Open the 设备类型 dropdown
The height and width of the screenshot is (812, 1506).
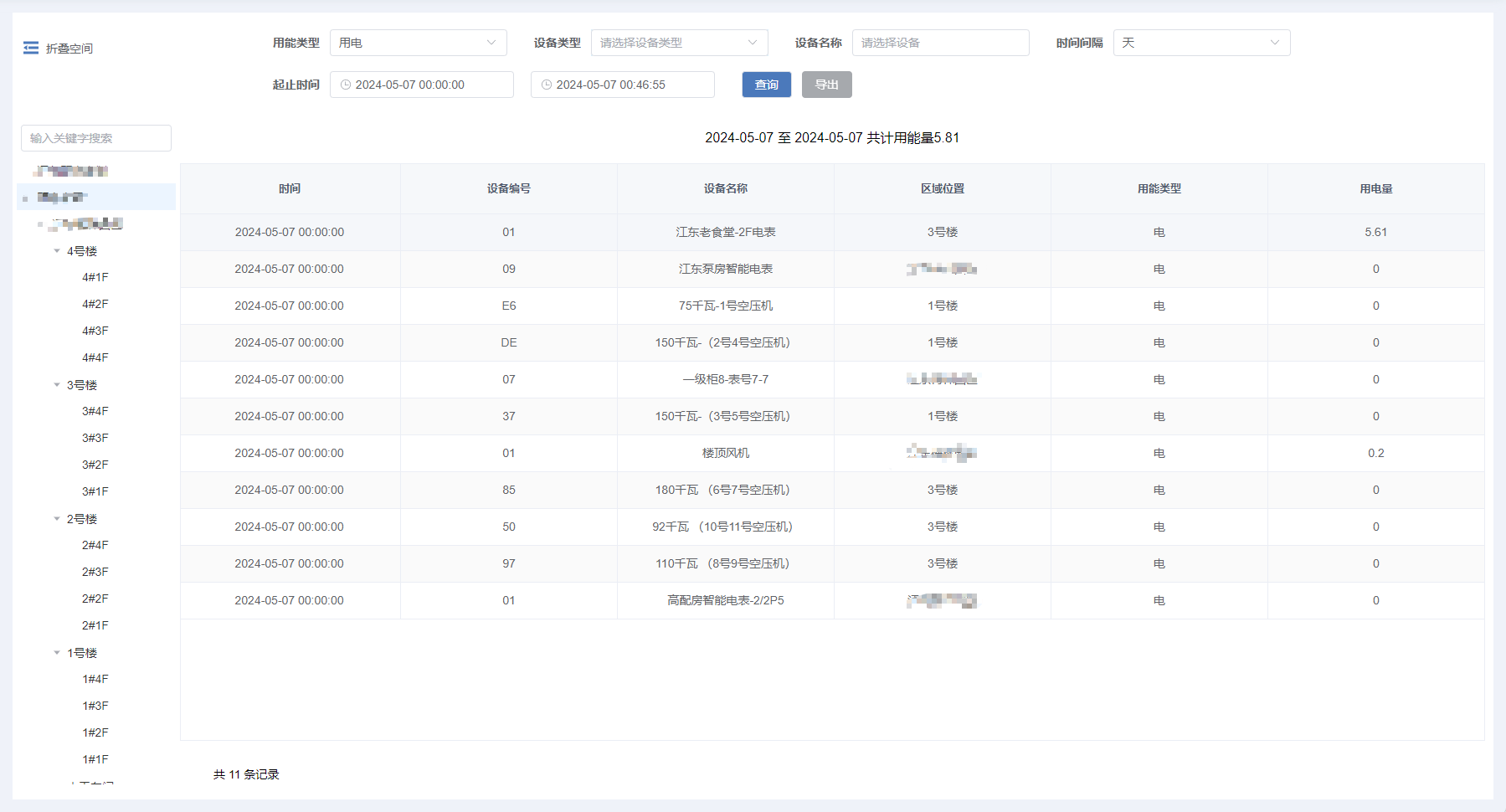click(x=680, y=43)
